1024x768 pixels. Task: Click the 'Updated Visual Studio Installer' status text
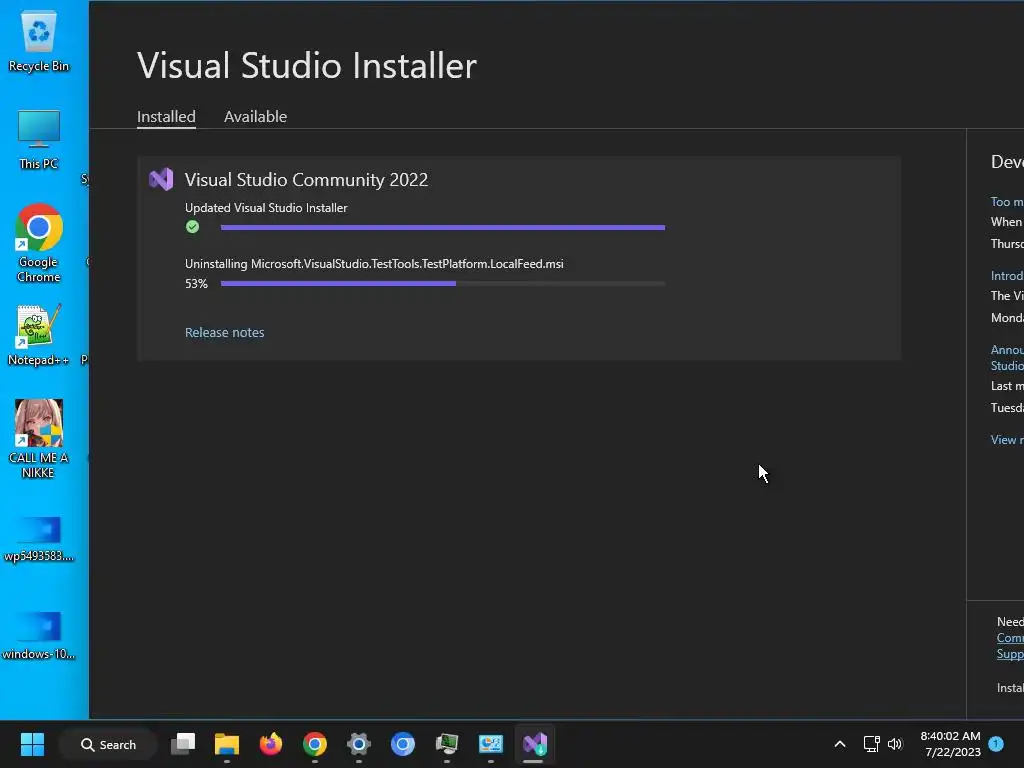point(266,208)
